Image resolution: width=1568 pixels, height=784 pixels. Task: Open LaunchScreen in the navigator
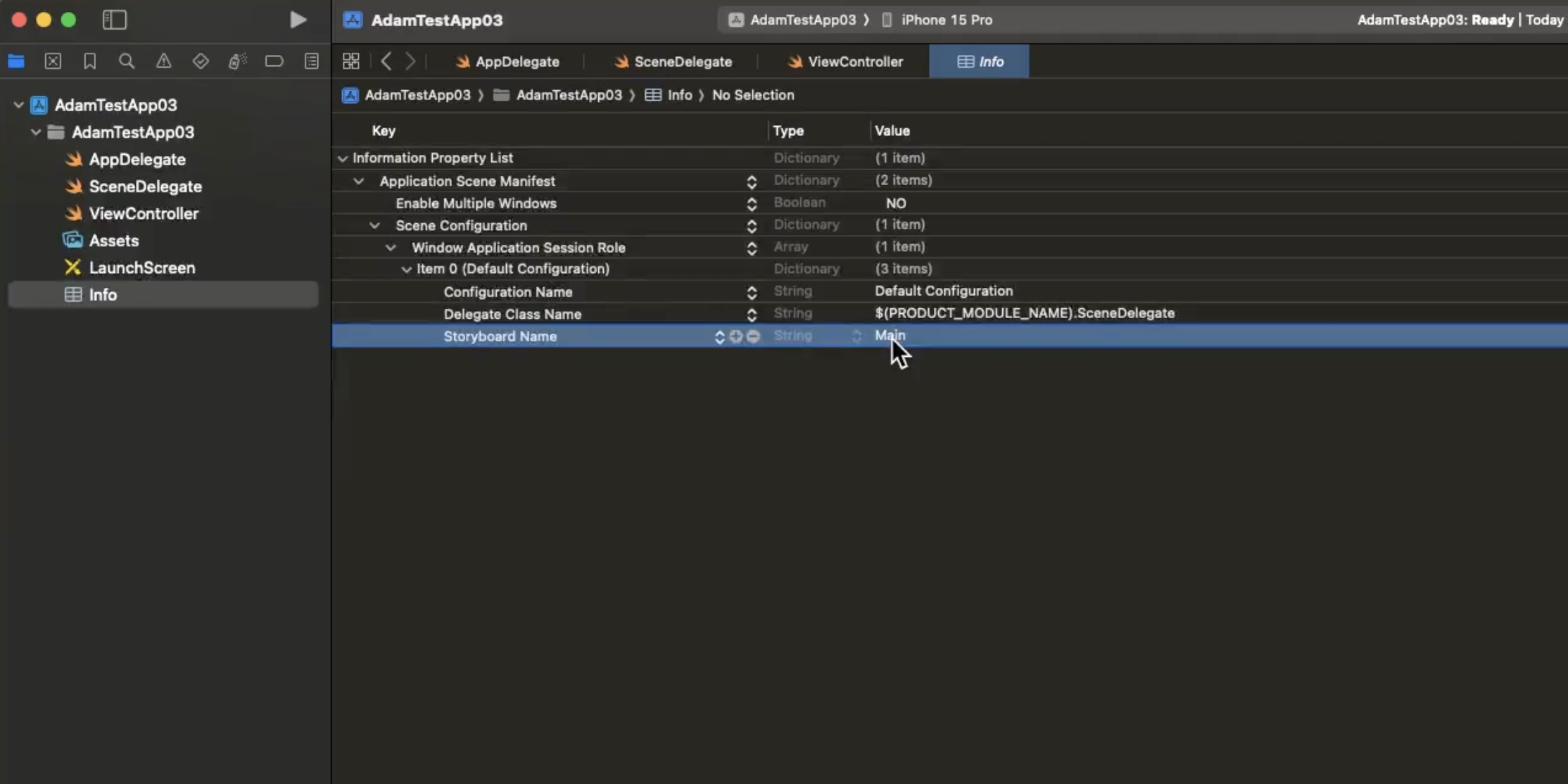click(141, 267)
